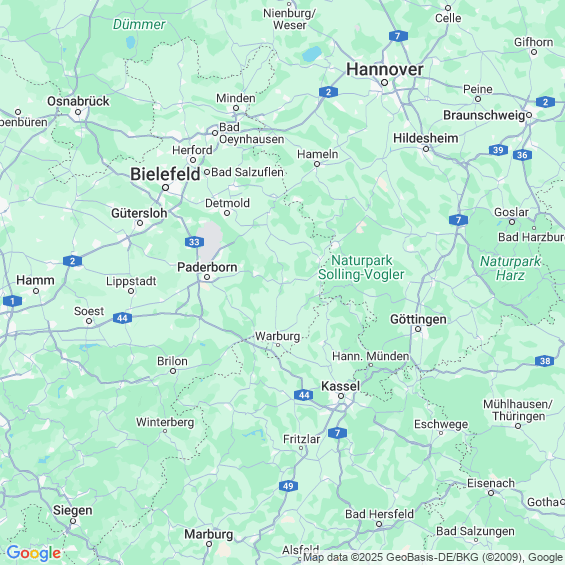Viewport: 565px width, 565px height.
Task: Click the Map data copyright text
Action: [433, 557]
